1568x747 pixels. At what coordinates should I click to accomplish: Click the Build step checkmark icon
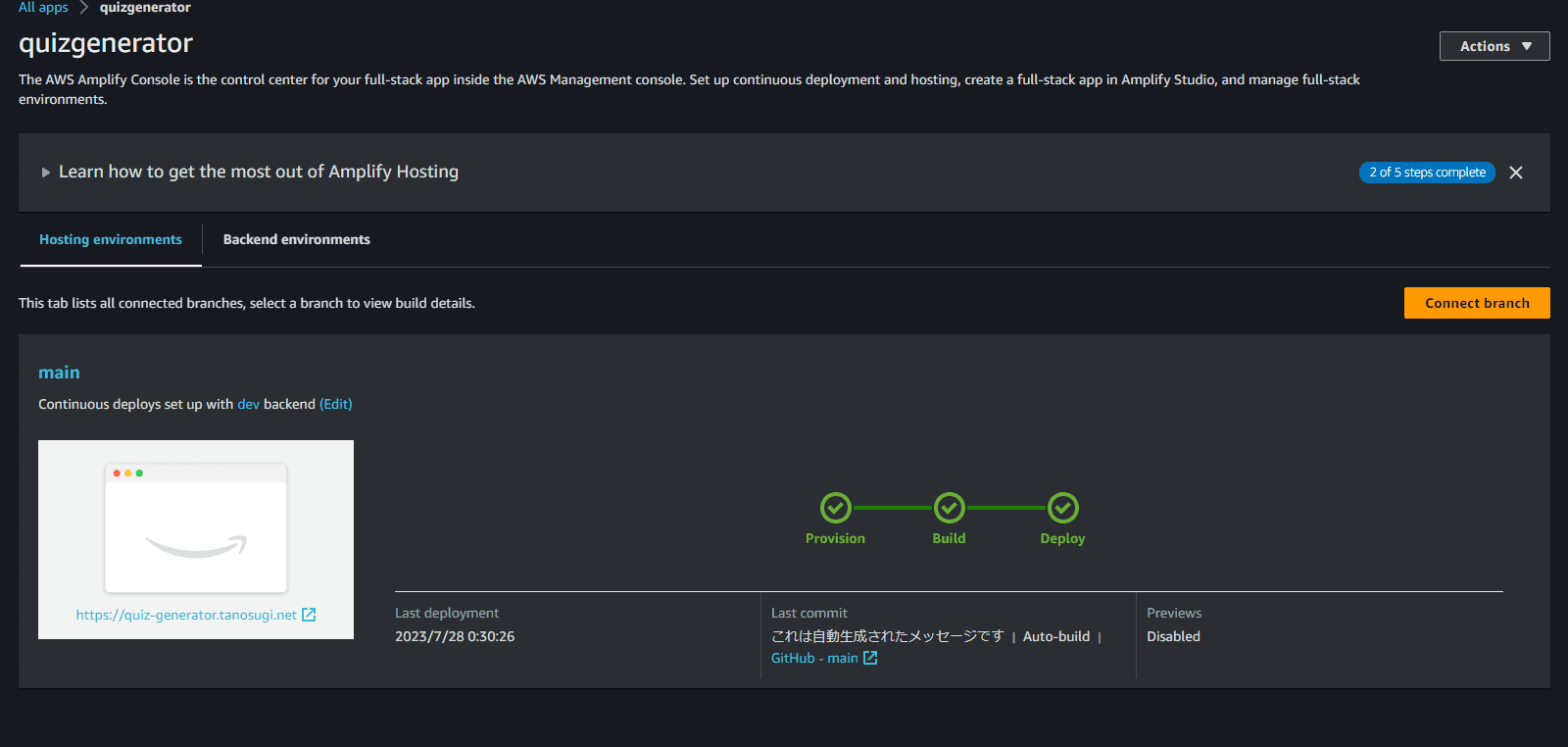tap(949, 508)
